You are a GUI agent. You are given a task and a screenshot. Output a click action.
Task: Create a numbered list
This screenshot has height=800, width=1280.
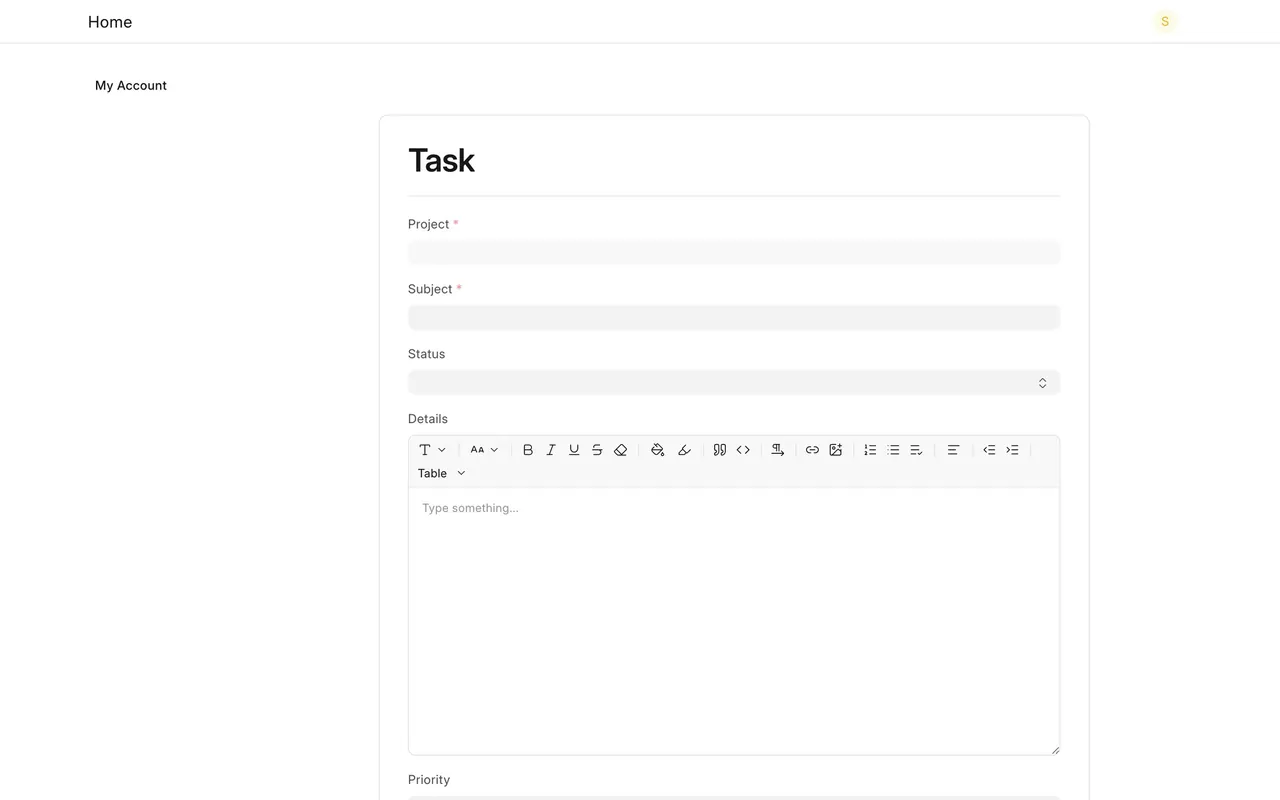pos(870,450)
